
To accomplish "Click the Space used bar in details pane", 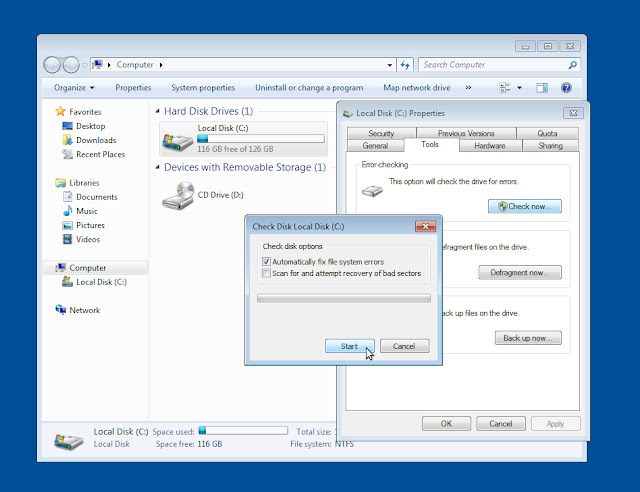I will coord(243,430).
